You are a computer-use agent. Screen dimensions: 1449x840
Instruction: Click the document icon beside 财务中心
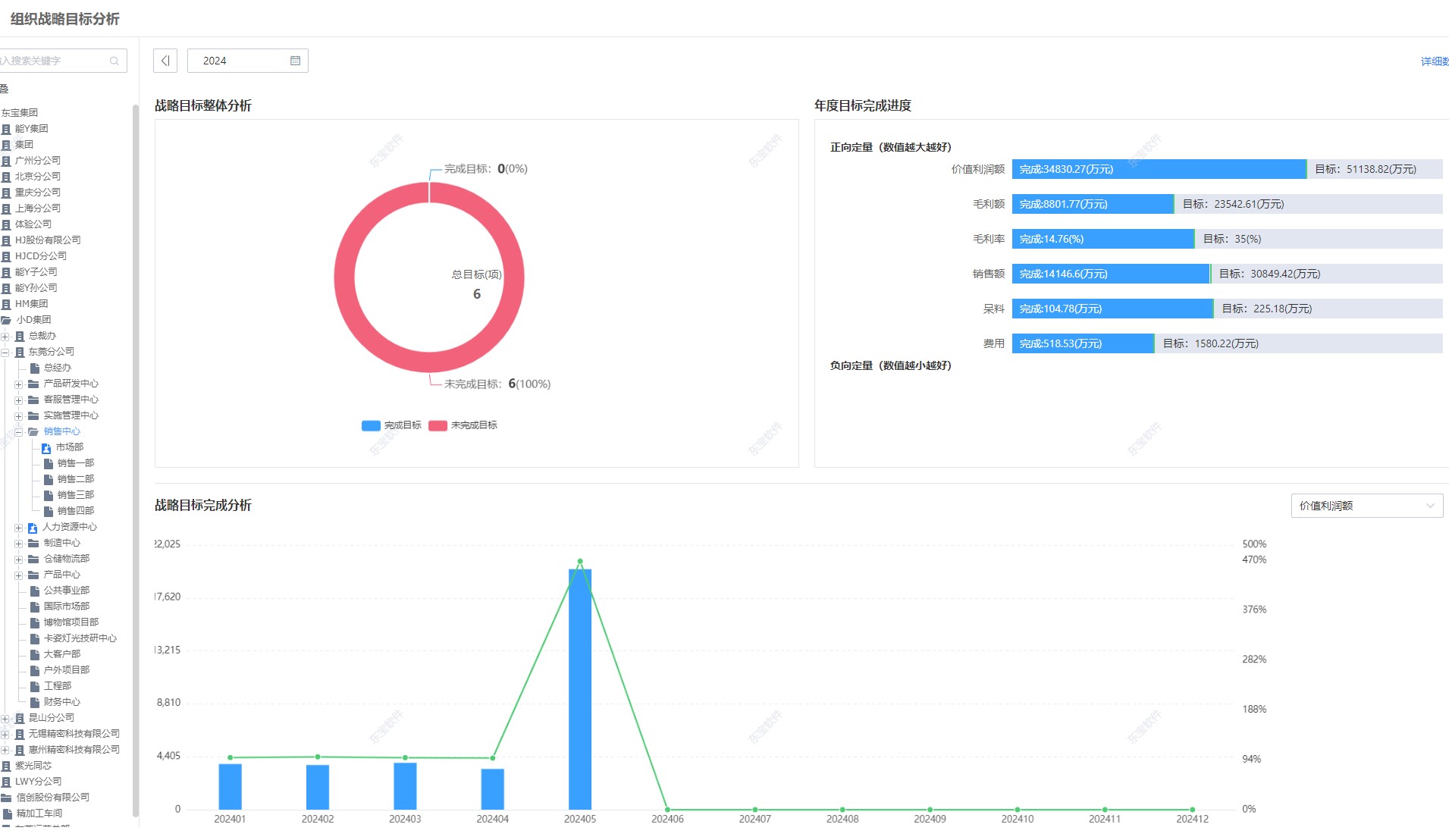click(x=35, y=702)
